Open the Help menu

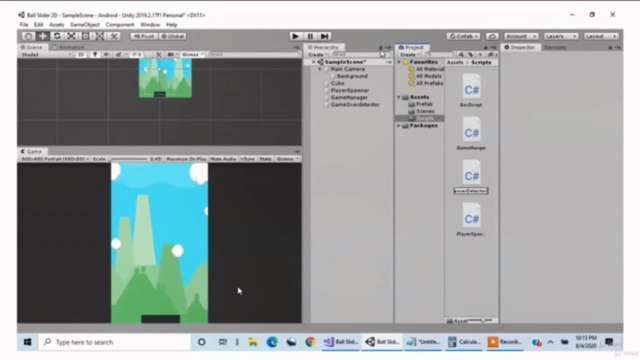(171, 24)
